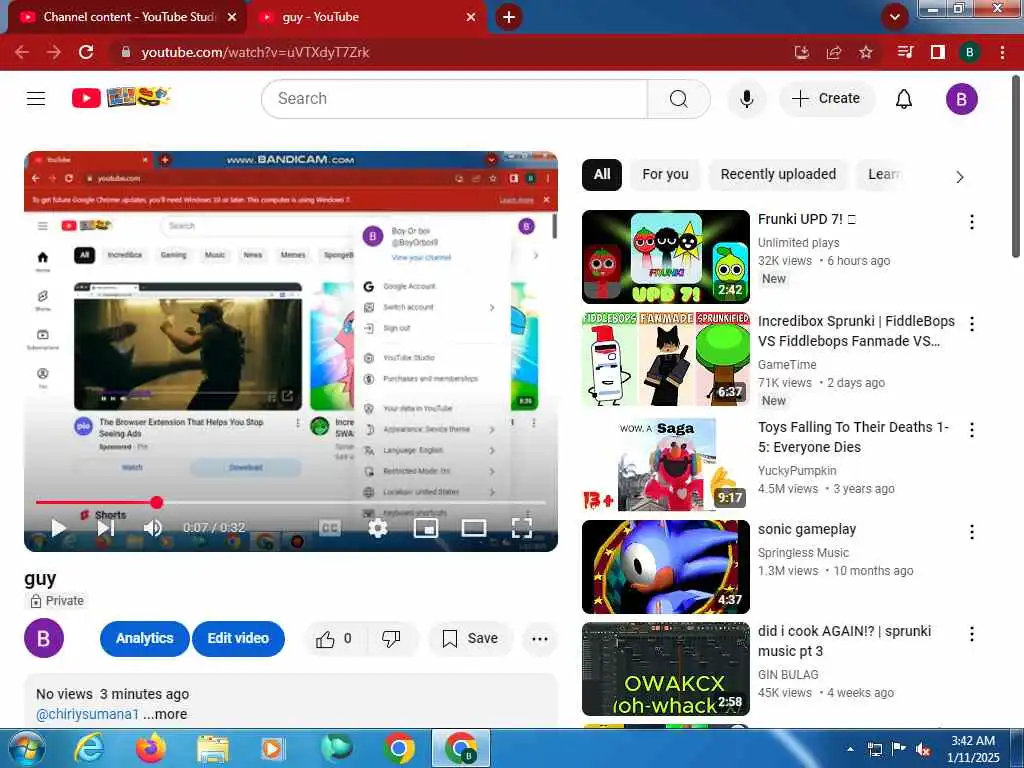The height and width of the screenshot is (768, 1024).
Task: Open Chrome three-dot menu
Action: pos(1002,52)
